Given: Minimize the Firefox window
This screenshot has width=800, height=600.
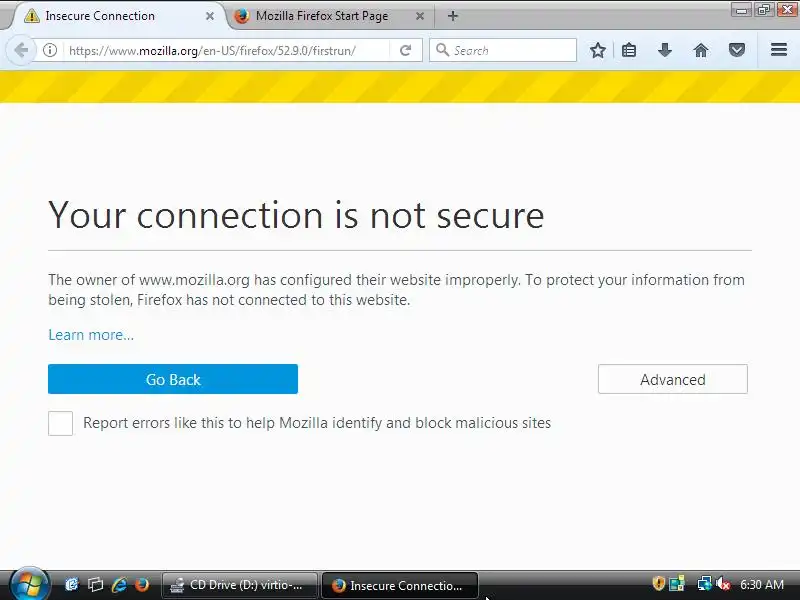Looking at the screenshot, I should coord(742,10).
